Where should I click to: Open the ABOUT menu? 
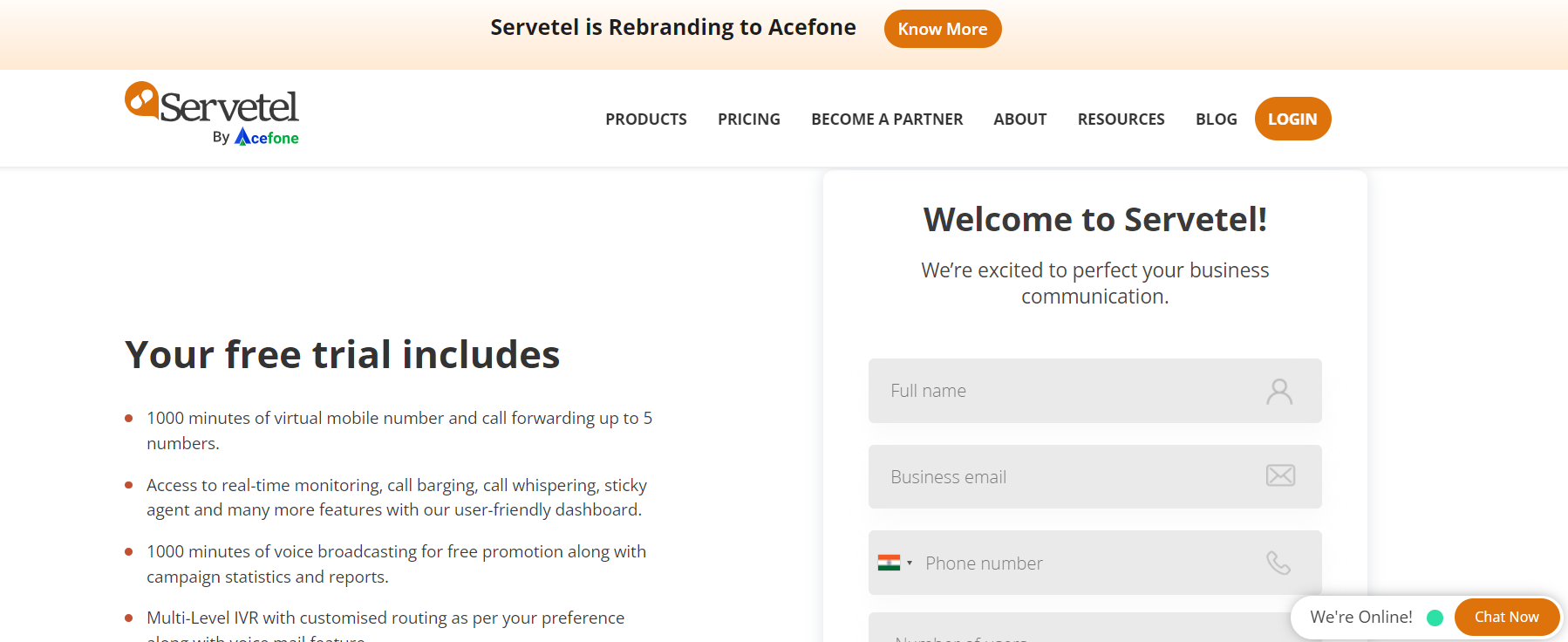1019,119
